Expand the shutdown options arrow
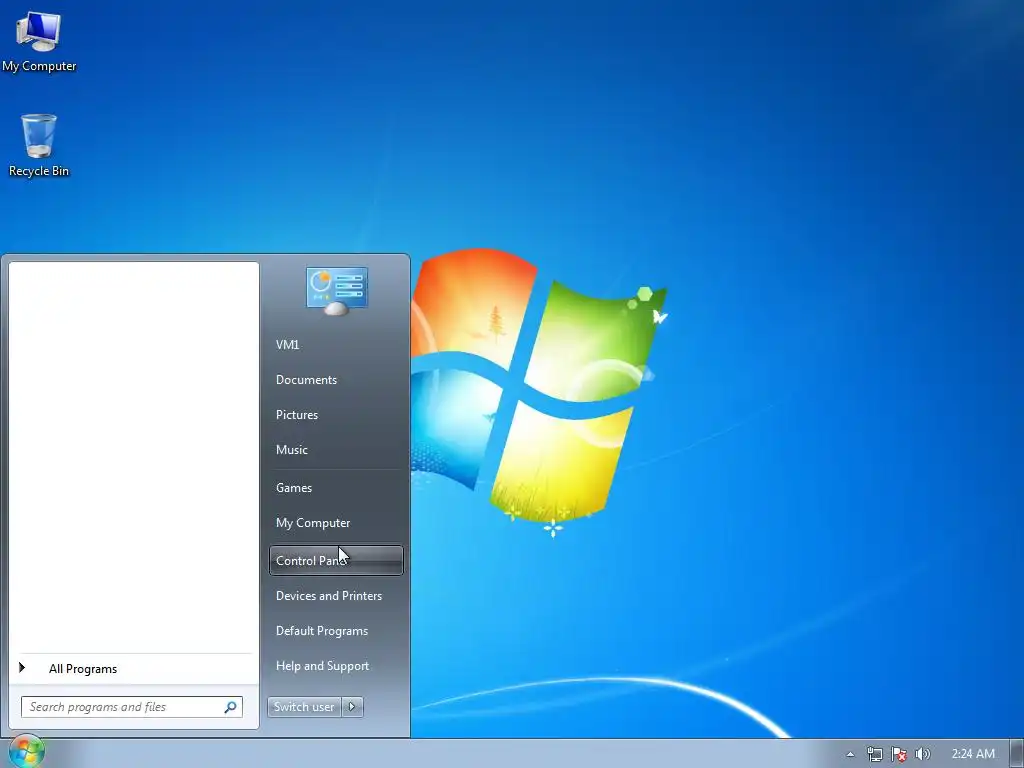The width and height of the screenshot is (1024, 768). click(x=353, y=707)
